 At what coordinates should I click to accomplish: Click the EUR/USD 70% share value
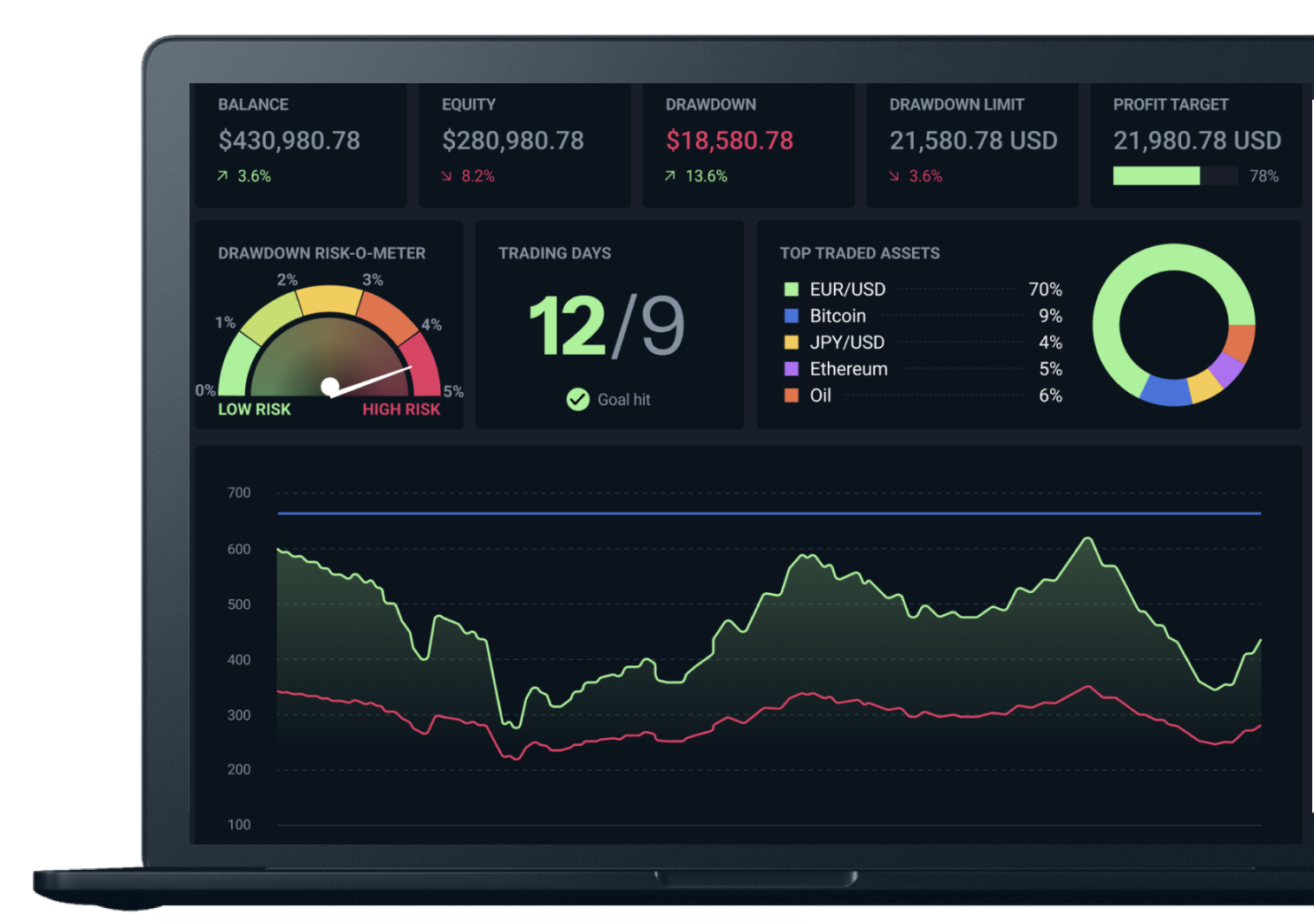pyautogui.click(x=1045, y=289)
